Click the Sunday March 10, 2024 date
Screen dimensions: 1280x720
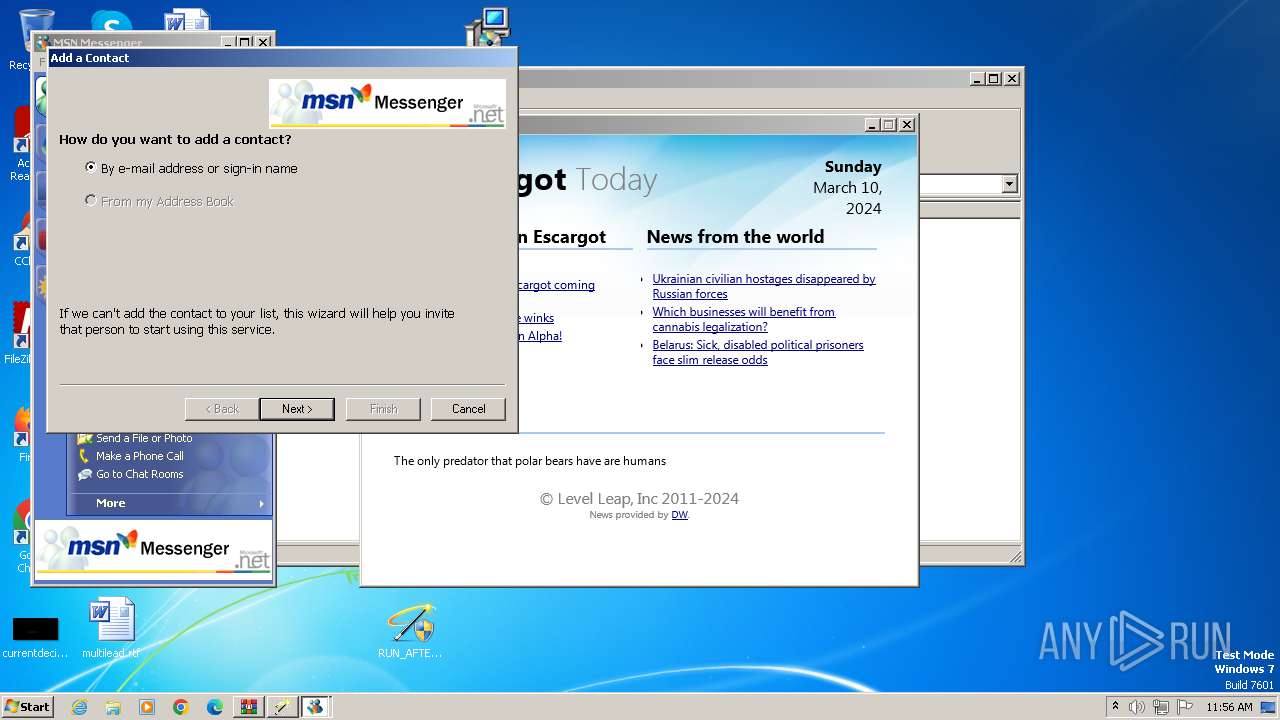[848, 188]
